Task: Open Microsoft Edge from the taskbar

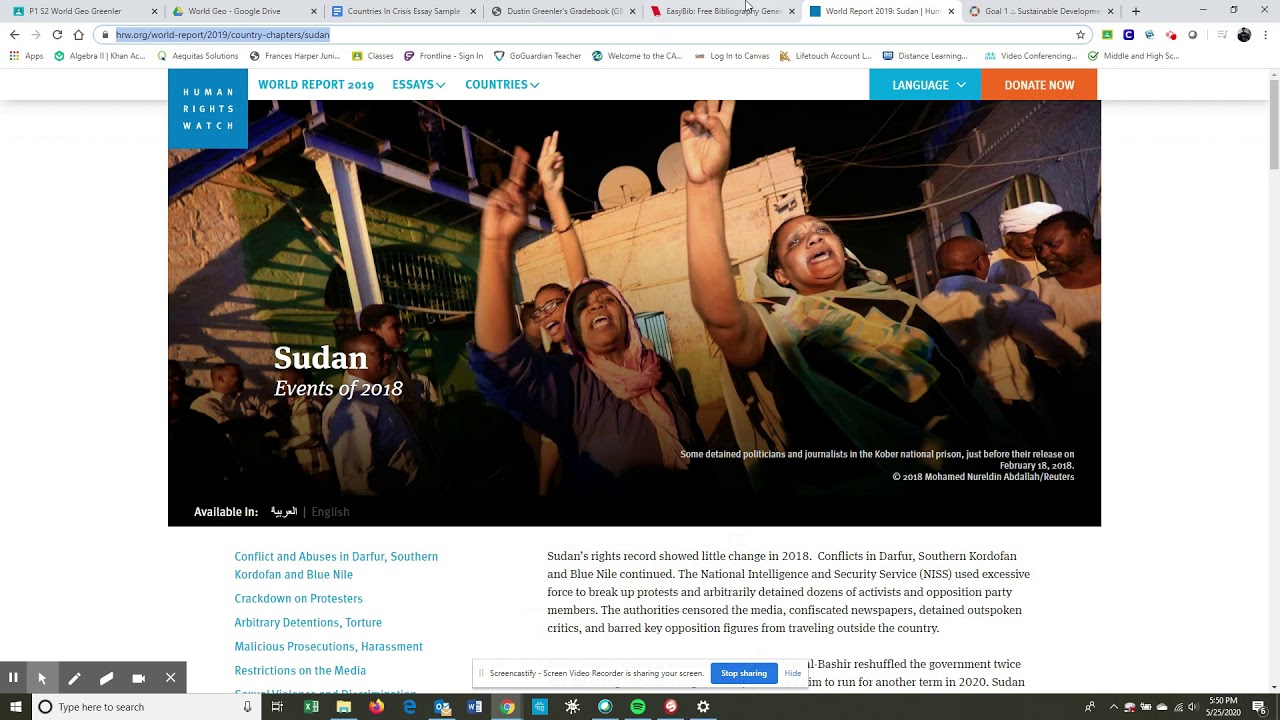Action: click(409, 707)
